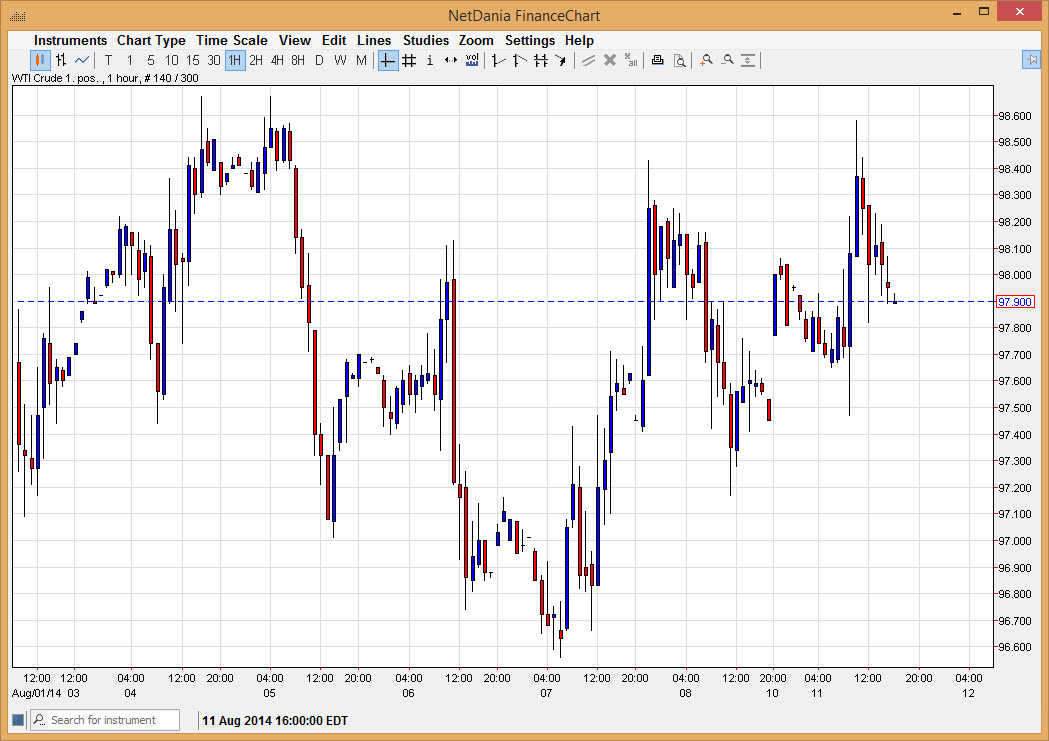Open the Chart Type menu
The height and width of the screenshot is (741, 1049).
click(151, 40)
